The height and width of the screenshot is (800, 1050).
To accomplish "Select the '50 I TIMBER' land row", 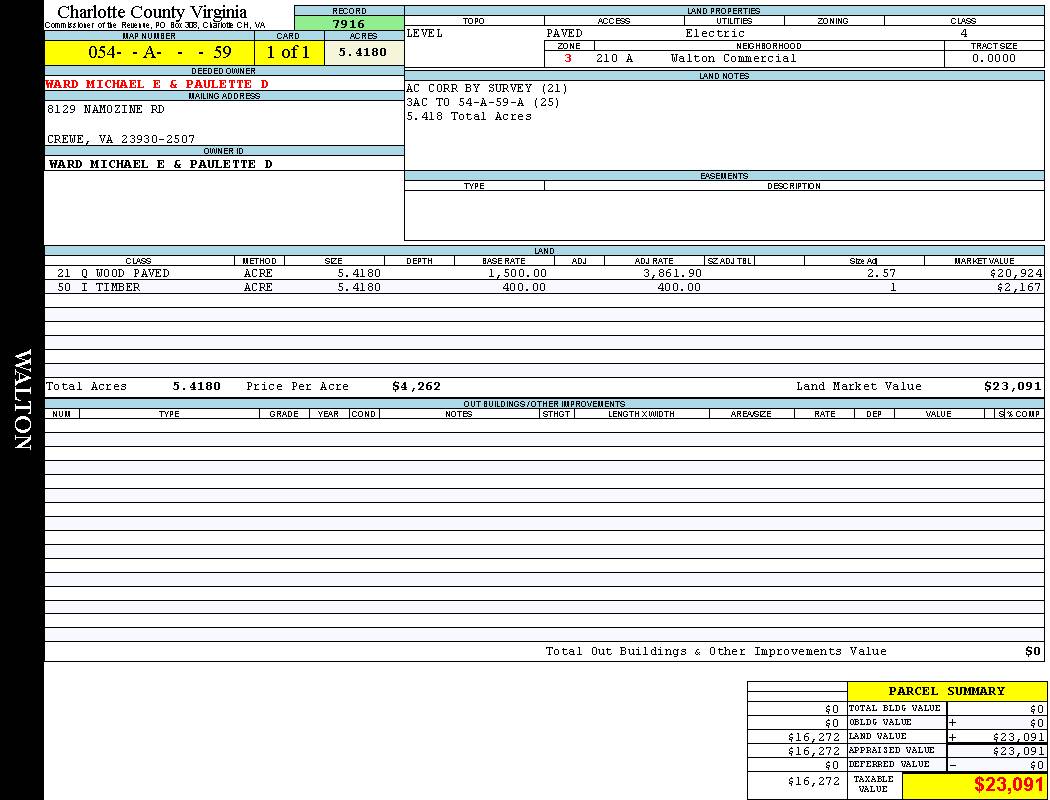I will pyautogui.click(x=98, y=288).
